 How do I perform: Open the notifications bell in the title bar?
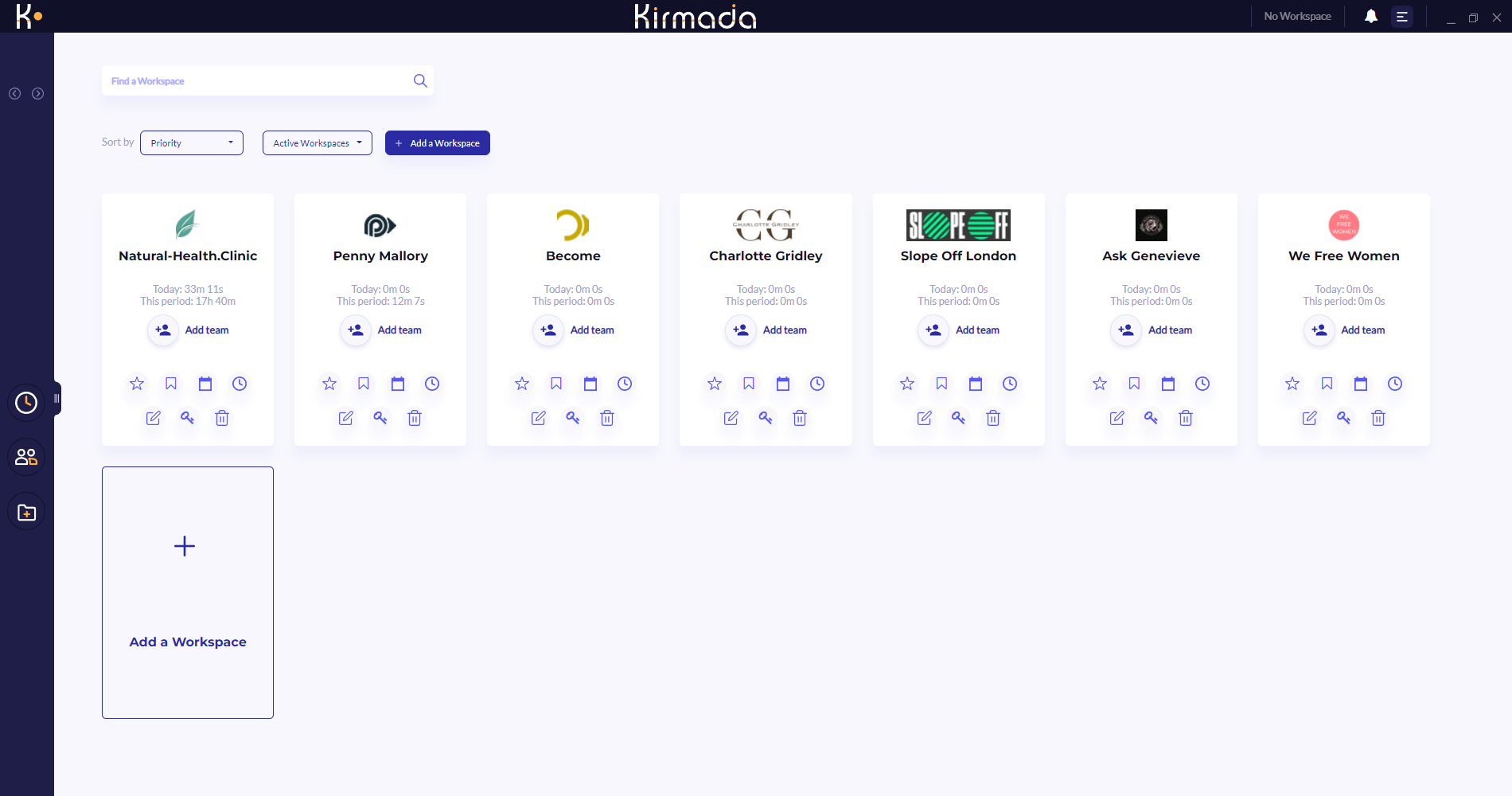[x=1370, y=16]
